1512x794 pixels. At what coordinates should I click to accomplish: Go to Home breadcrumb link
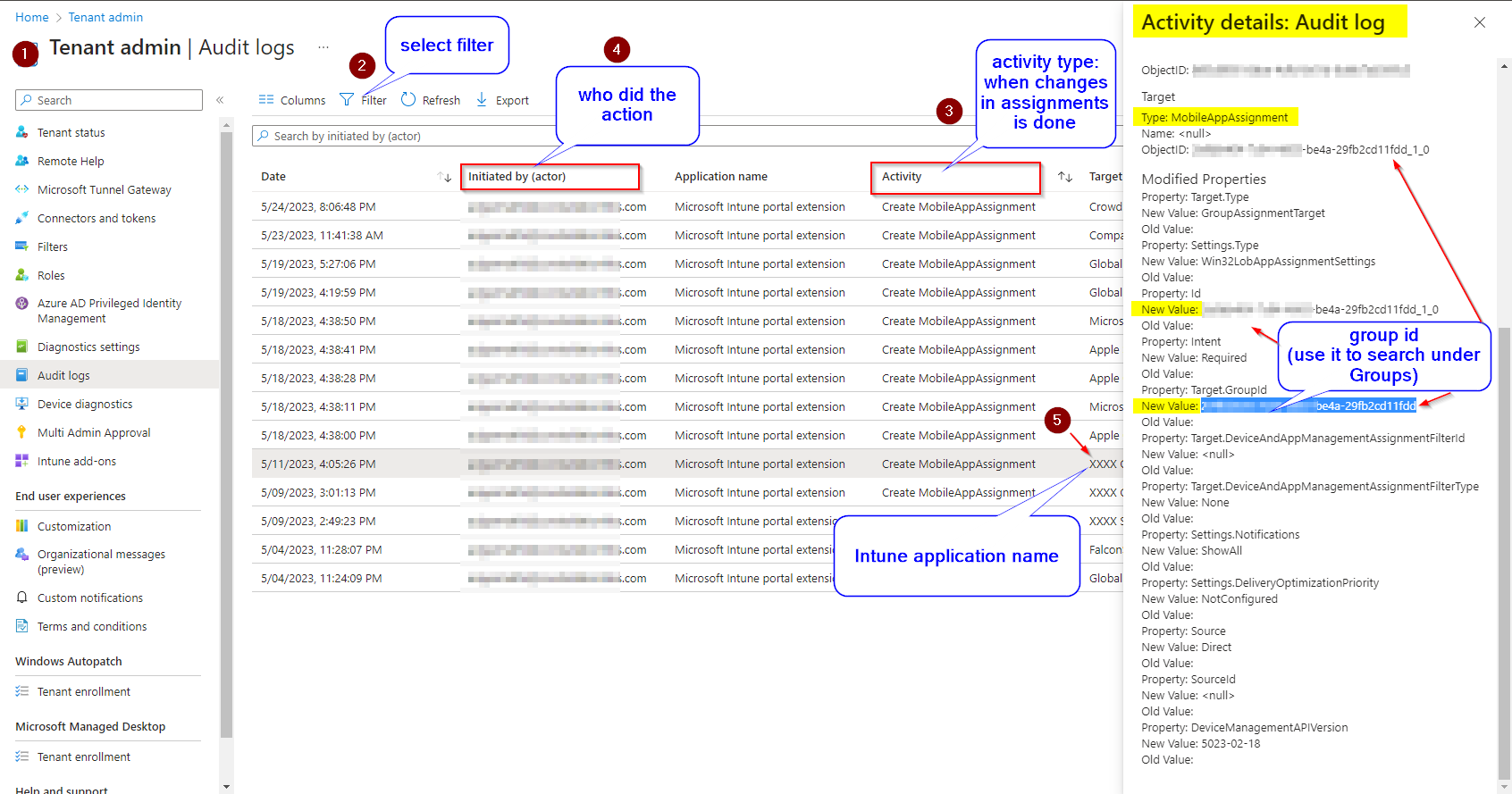click(32, 17)
